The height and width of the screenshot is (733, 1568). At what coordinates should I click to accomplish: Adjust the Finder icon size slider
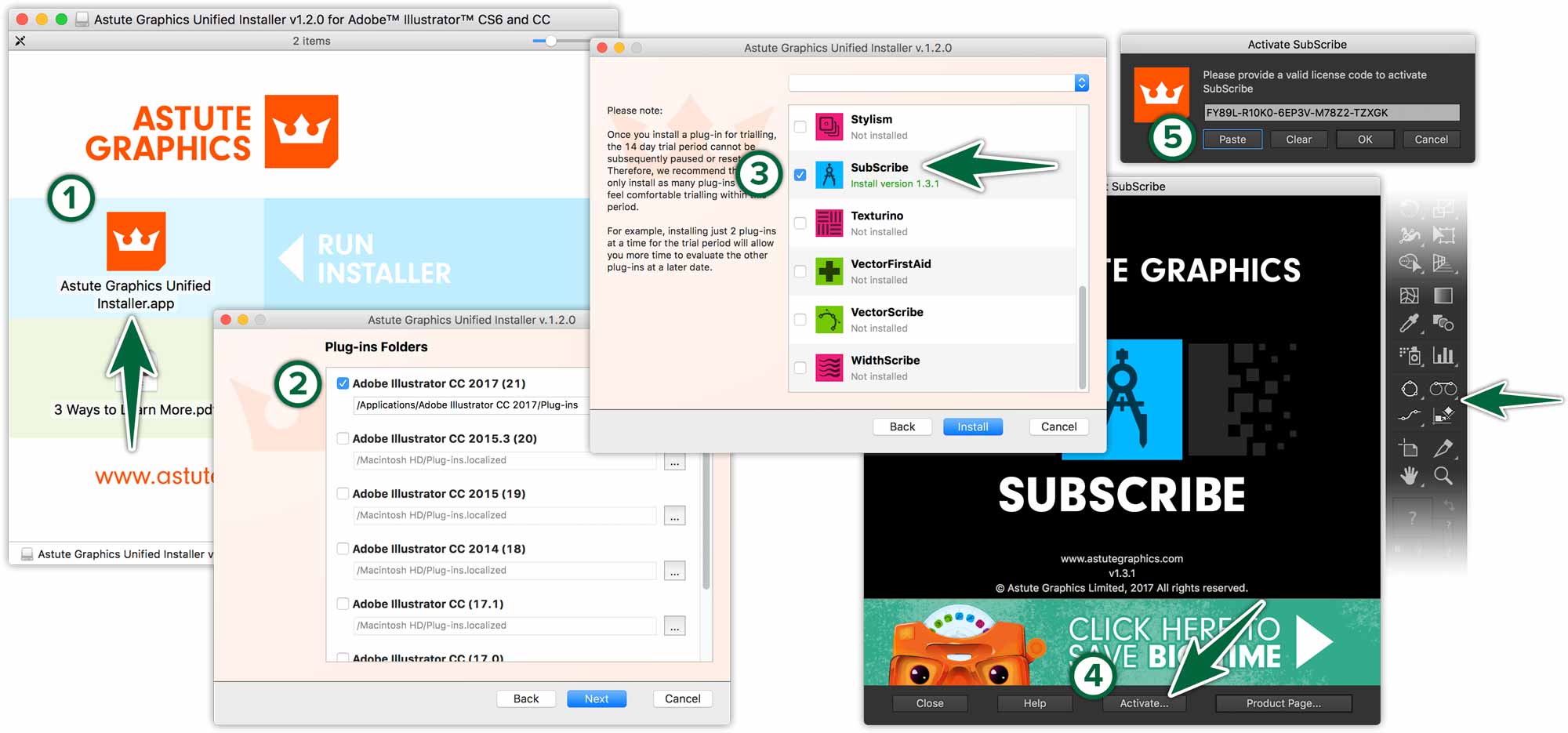click(x=551, y=41)
